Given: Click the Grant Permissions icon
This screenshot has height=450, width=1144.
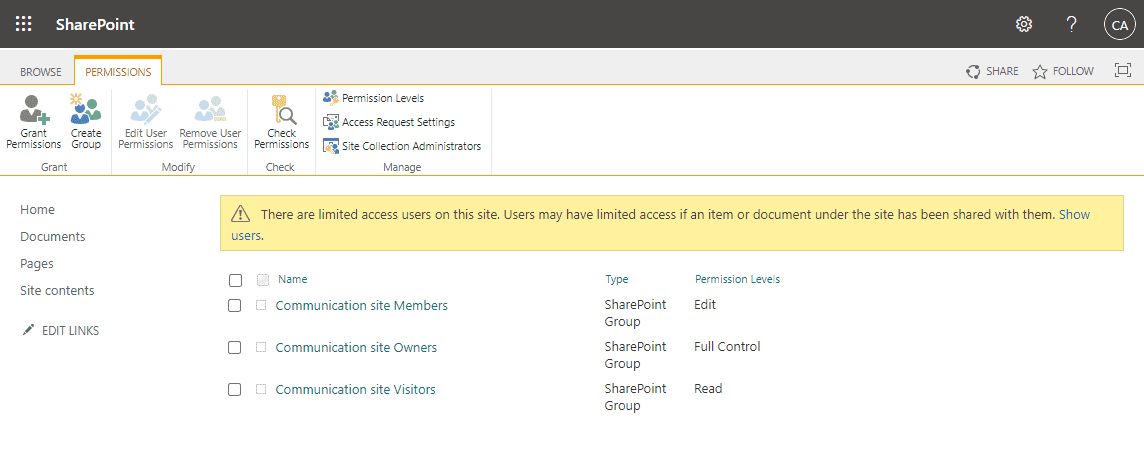Looking at the screenshot, I should (34, 109).
